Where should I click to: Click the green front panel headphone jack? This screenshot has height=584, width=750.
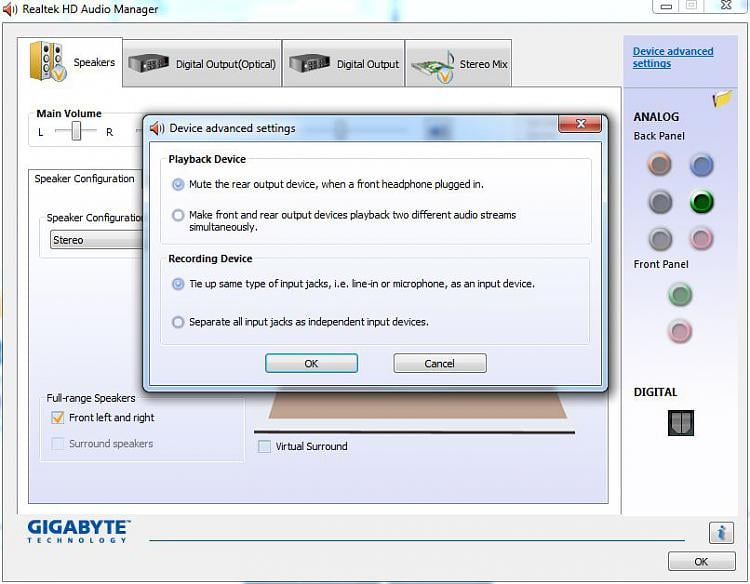pyautogui.click(x=680, y=294)
